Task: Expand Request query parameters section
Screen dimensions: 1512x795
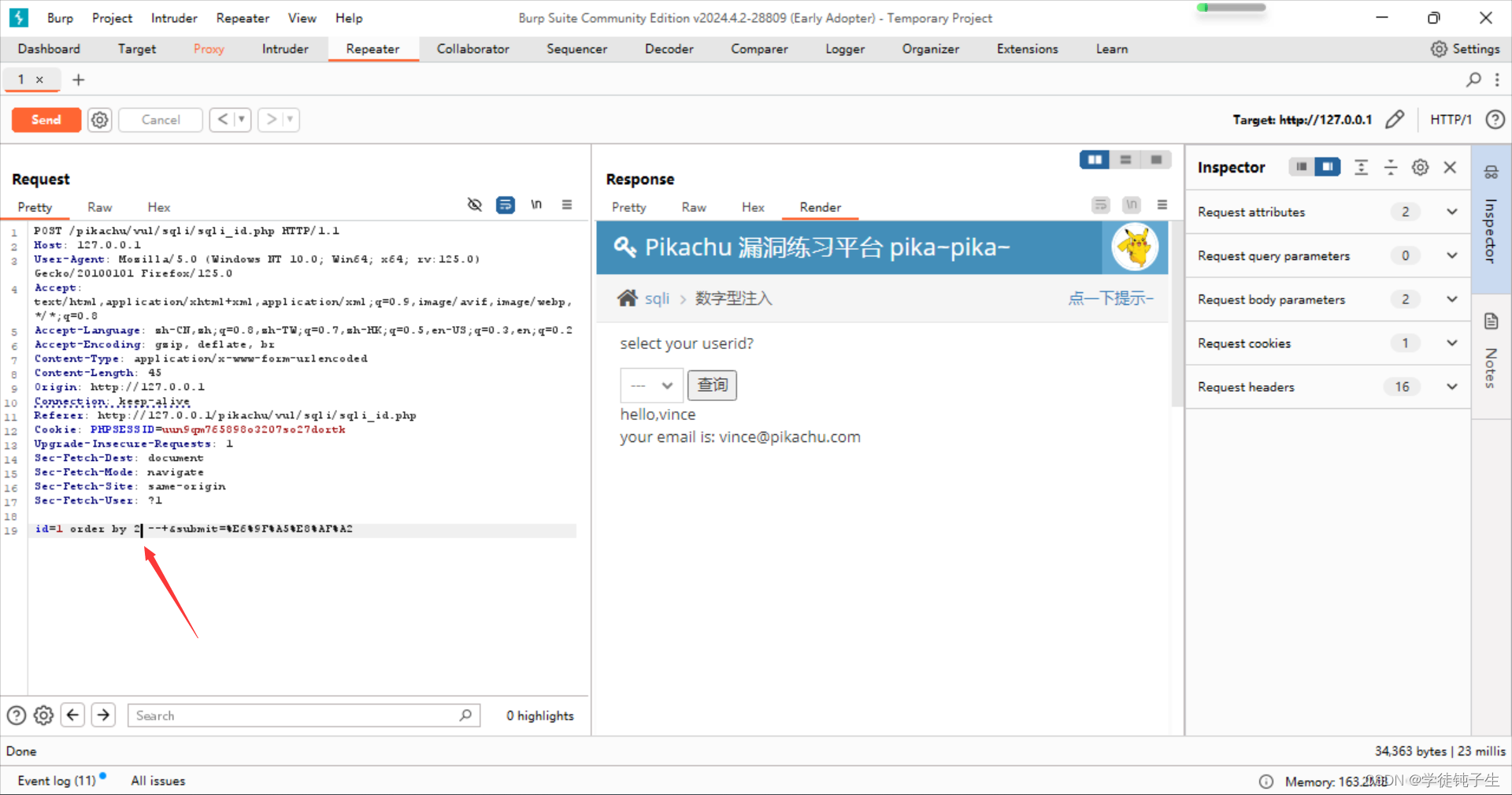Action: click(x=1452, y=255)
